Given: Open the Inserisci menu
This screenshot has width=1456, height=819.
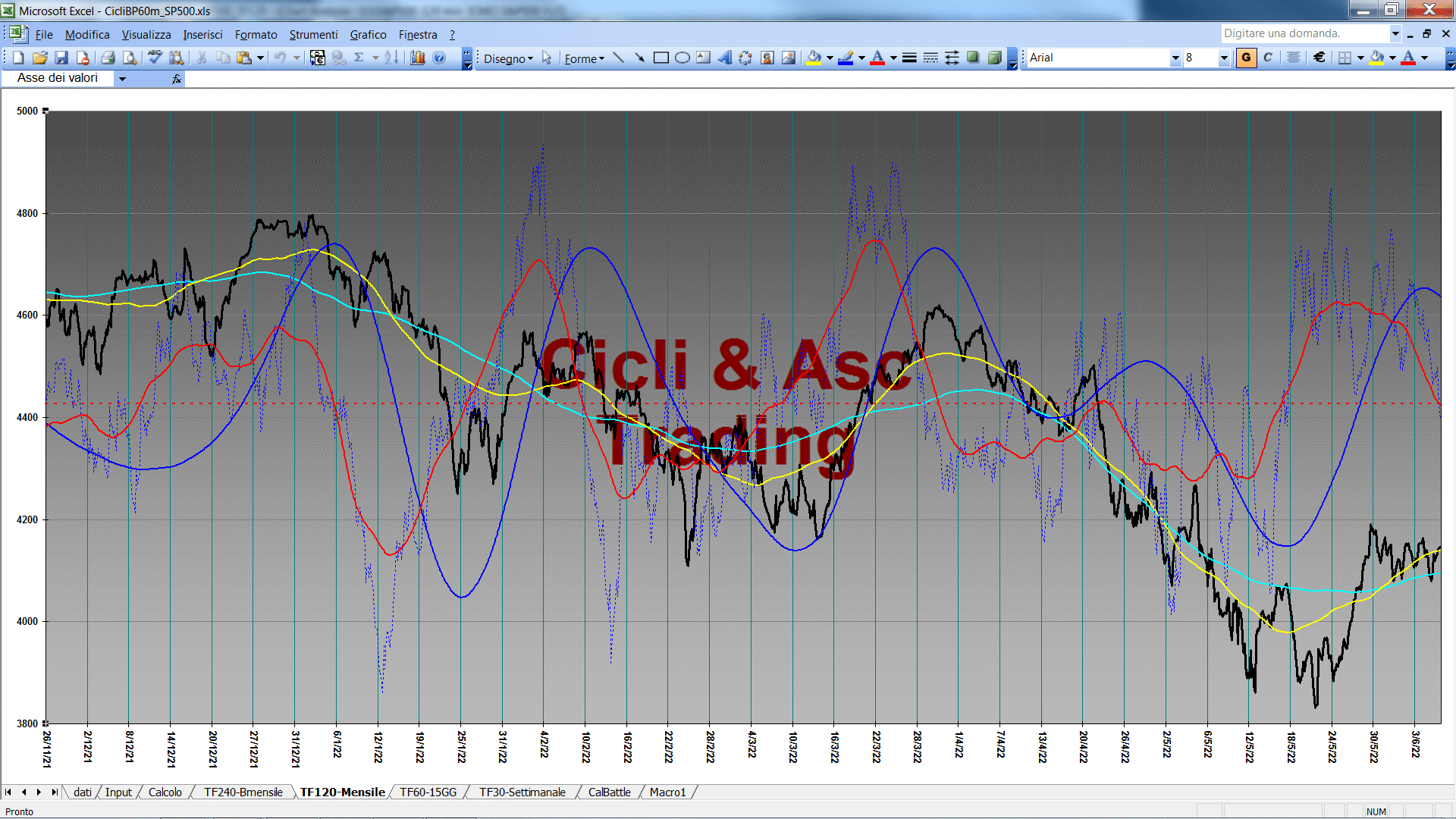Looking at the screenshot, I should pyautogui.click(x=202, y=35).
